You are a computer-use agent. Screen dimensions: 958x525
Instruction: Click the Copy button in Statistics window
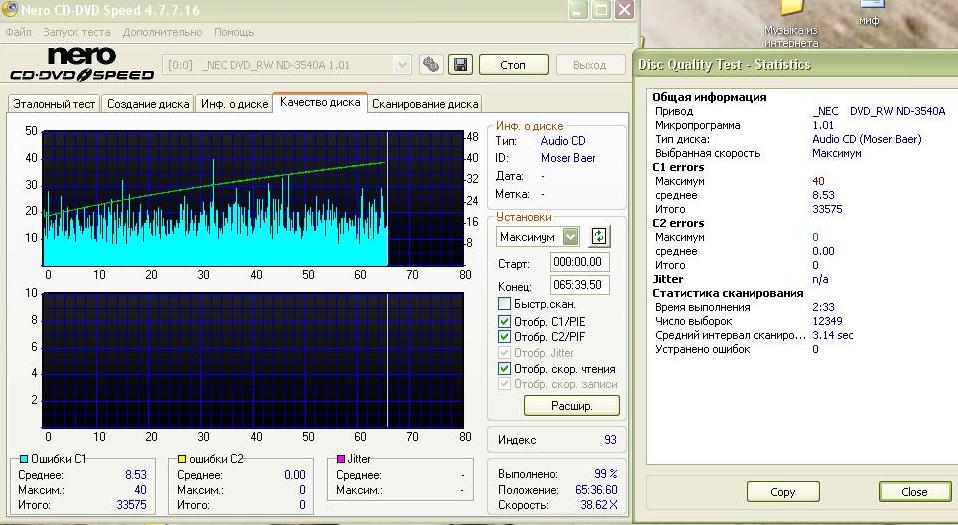[x=783, y=492]
